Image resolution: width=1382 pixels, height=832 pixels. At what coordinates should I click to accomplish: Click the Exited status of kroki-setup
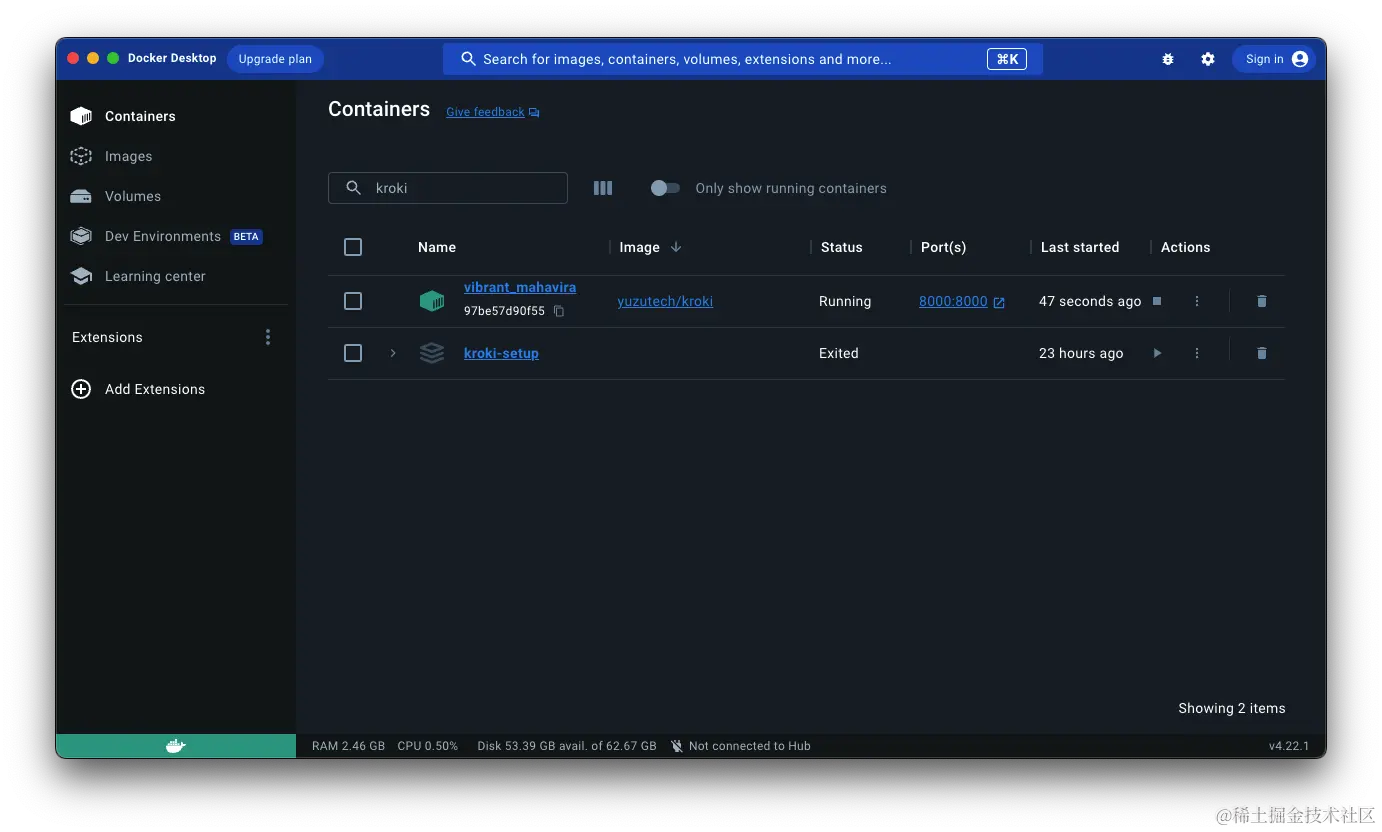(x=838, y=353)
